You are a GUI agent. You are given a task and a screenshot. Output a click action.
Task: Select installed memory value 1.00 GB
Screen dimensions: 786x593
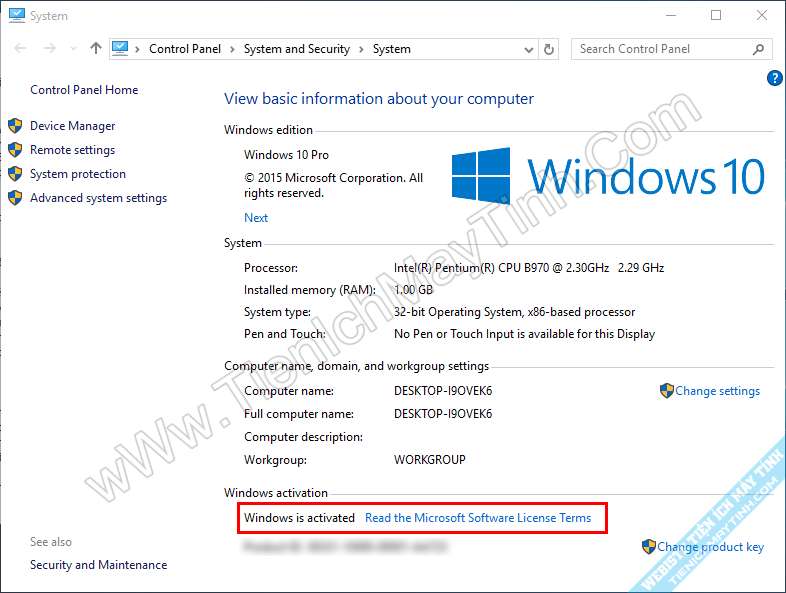pyautogui.click(x=413, y=290)
